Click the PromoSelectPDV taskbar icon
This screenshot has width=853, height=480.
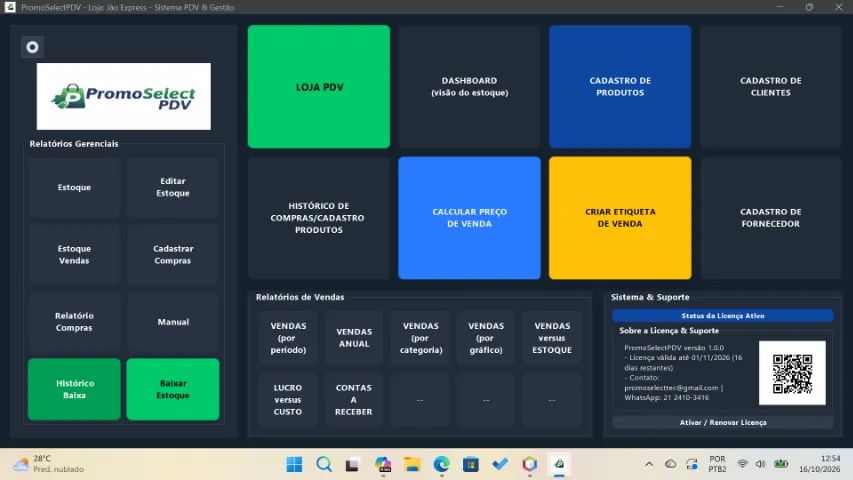point(559,464)
